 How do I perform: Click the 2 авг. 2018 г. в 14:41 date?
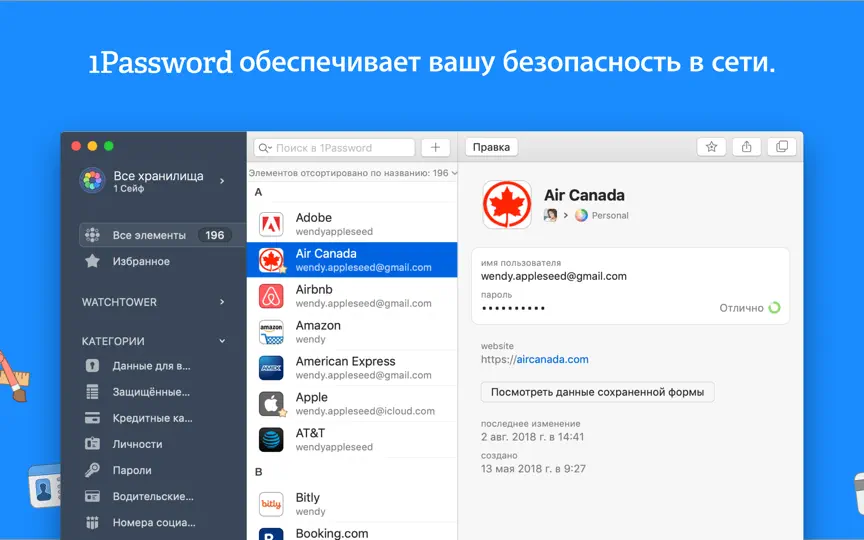pos(532,437)
